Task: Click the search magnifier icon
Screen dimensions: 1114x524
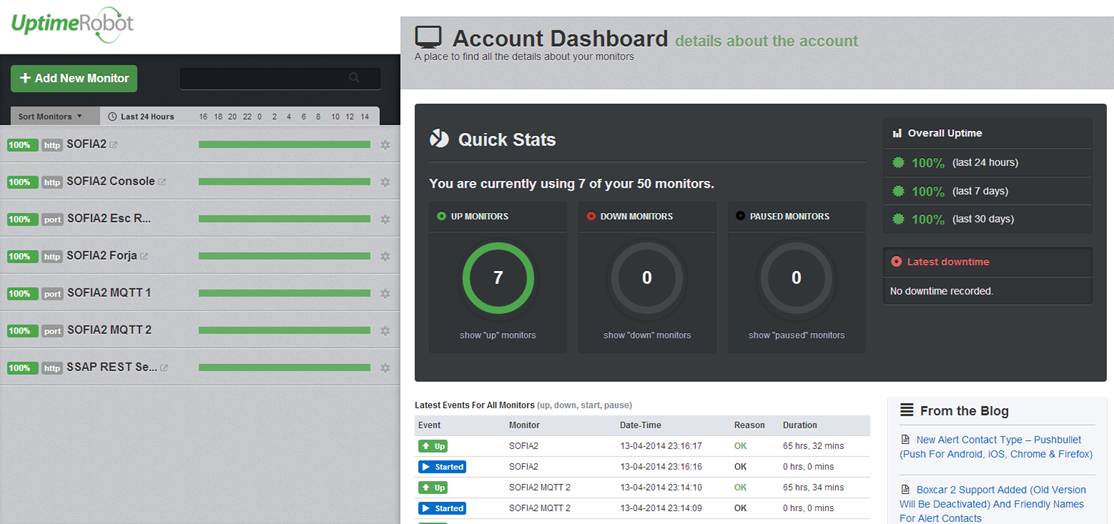Action: 354,78
